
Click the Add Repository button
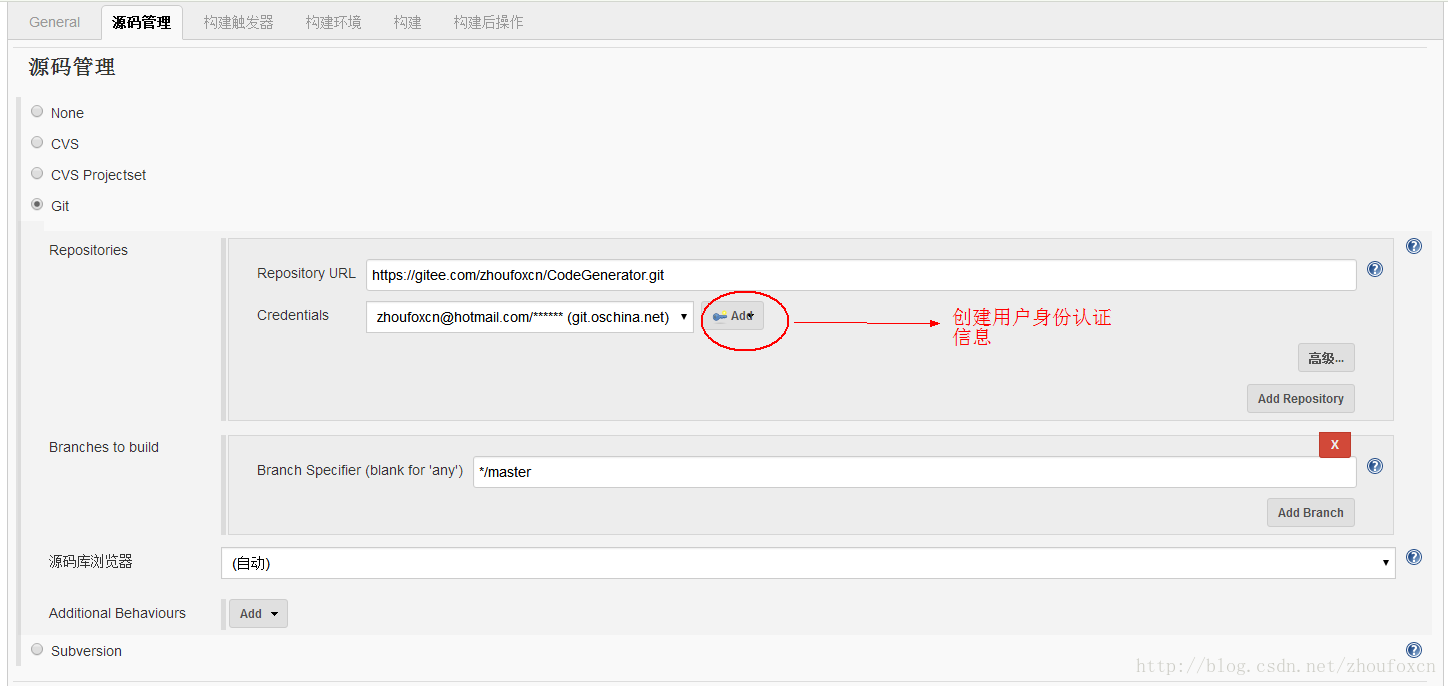tap(1300, 398)
